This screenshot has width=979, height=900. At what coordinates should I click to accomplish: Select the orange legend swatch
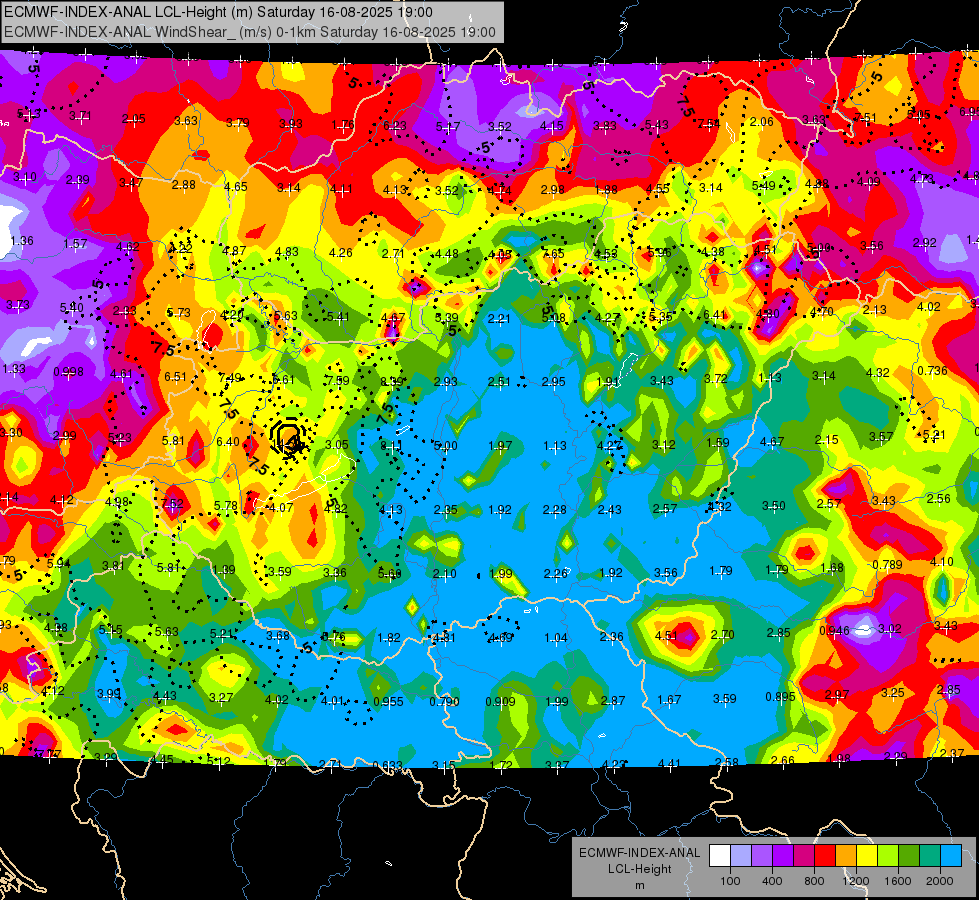point(846,856)
